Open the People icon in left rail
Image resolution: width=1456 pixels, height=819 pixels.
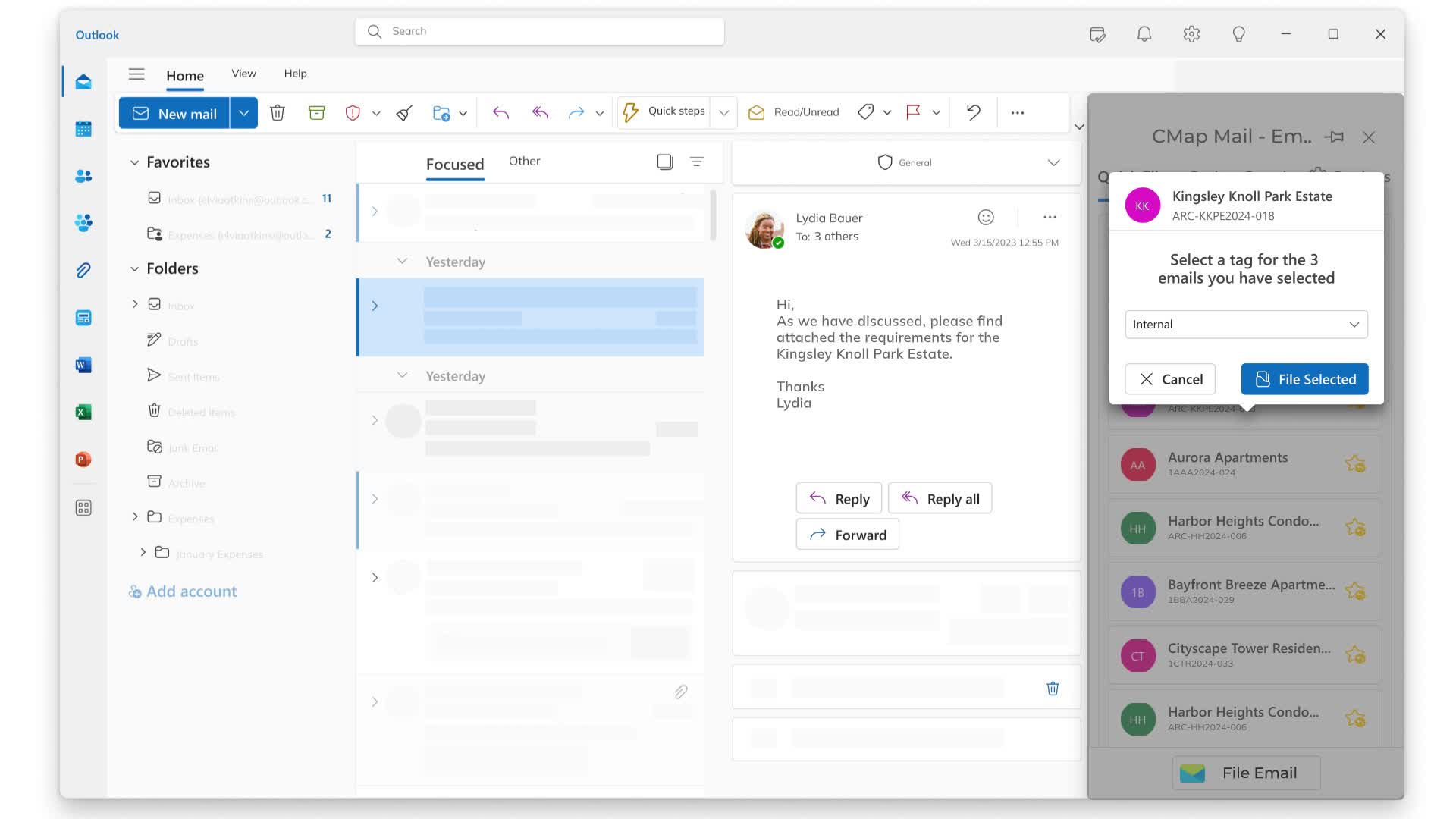[83, 176]
